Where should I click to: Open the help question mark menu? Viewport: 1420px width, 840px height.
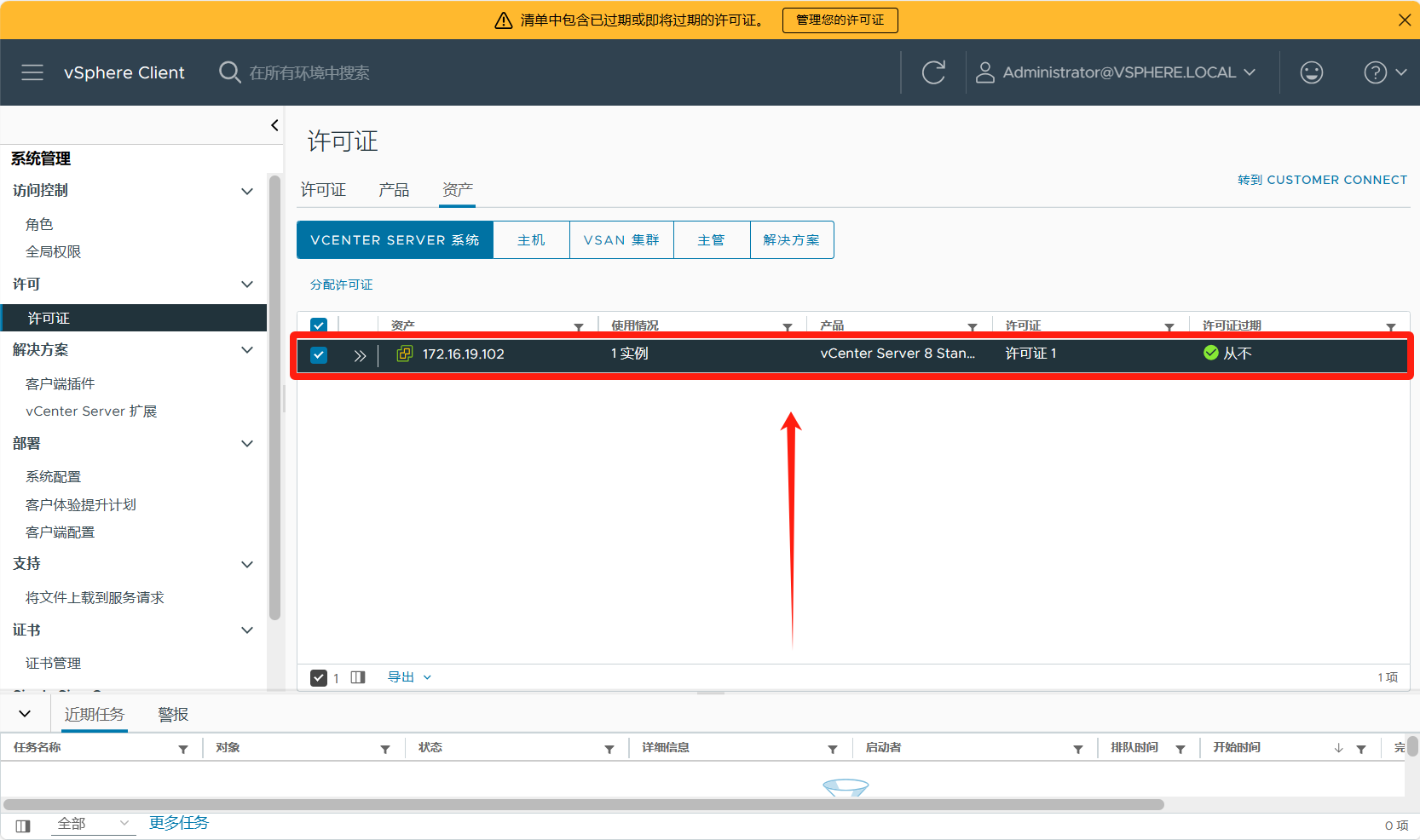click(1383, 72)
